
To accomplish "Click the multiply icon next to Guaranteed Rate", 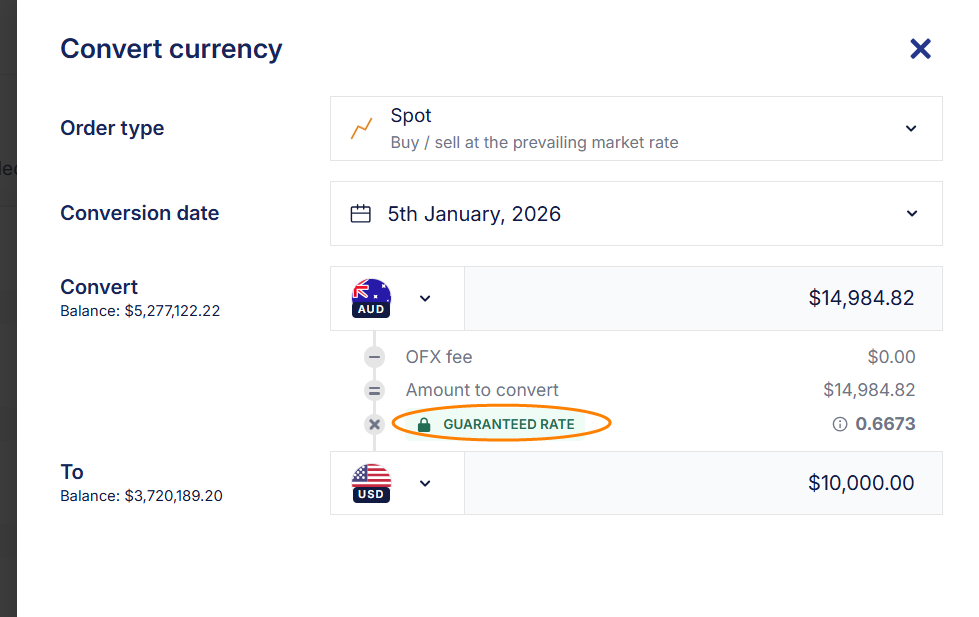I will (x=374, y=423).
